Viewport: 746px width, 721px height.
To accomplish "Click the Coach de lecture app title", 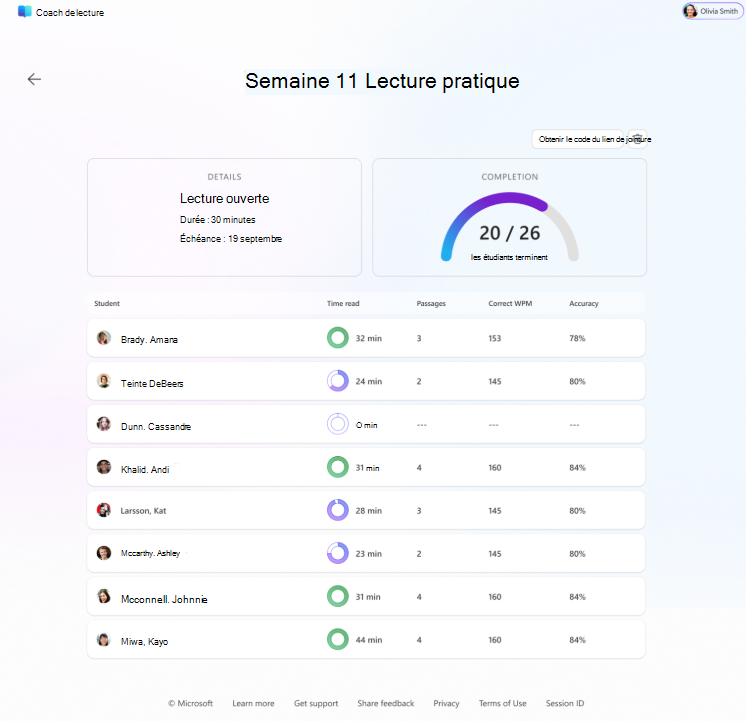I will click(x=70, y=12).
